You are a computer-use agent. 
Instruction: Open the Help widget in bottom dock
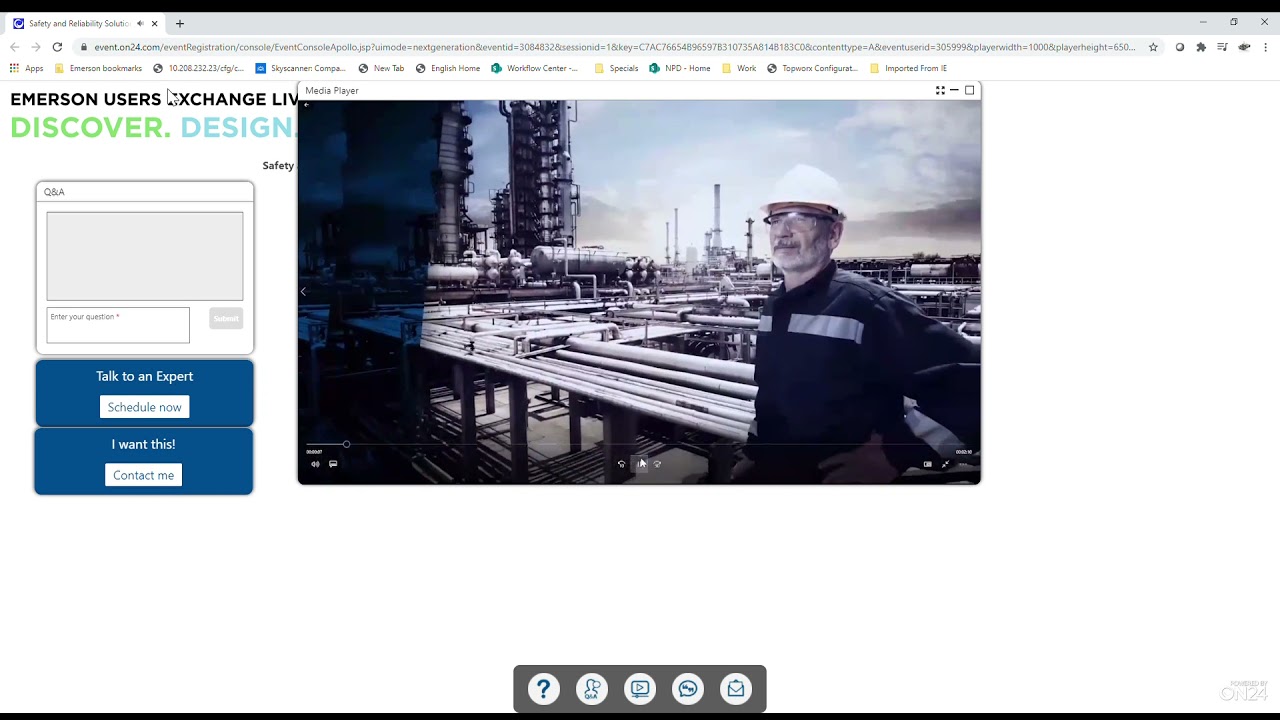click(x=544, y=689)
